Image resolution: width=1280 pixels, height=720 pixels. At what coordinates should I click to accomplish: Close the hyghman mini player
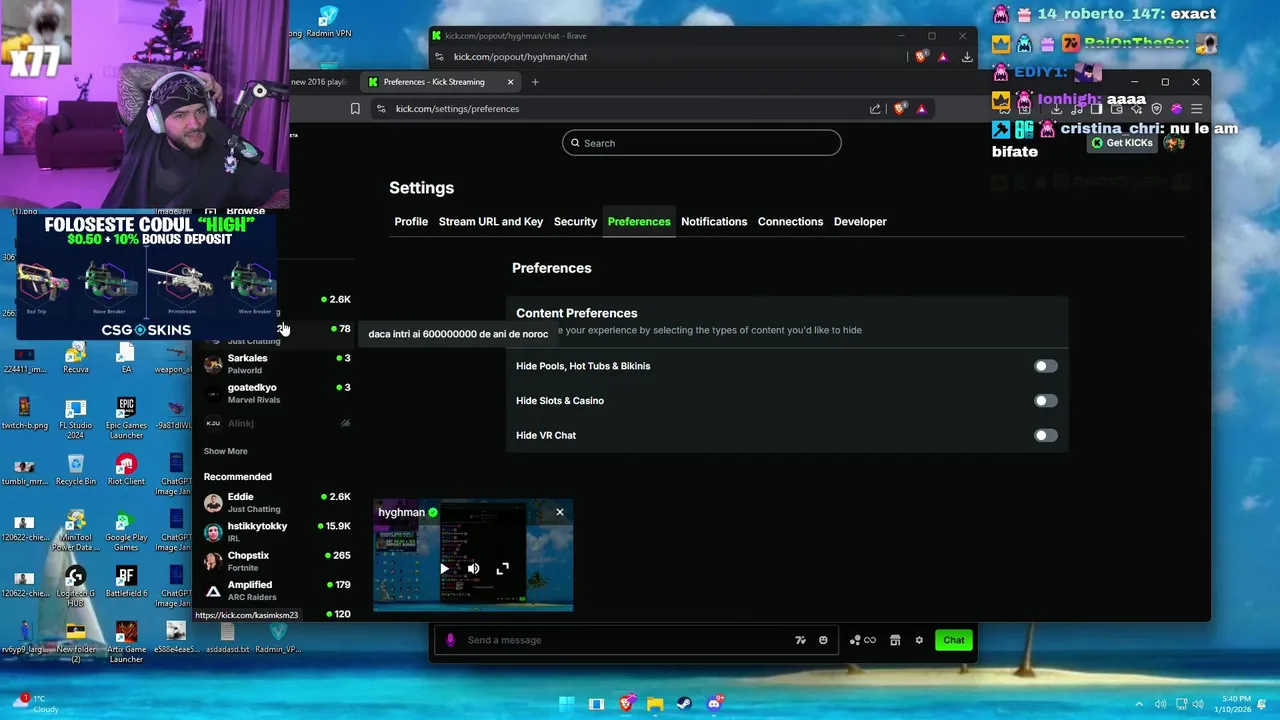[560, 513]
